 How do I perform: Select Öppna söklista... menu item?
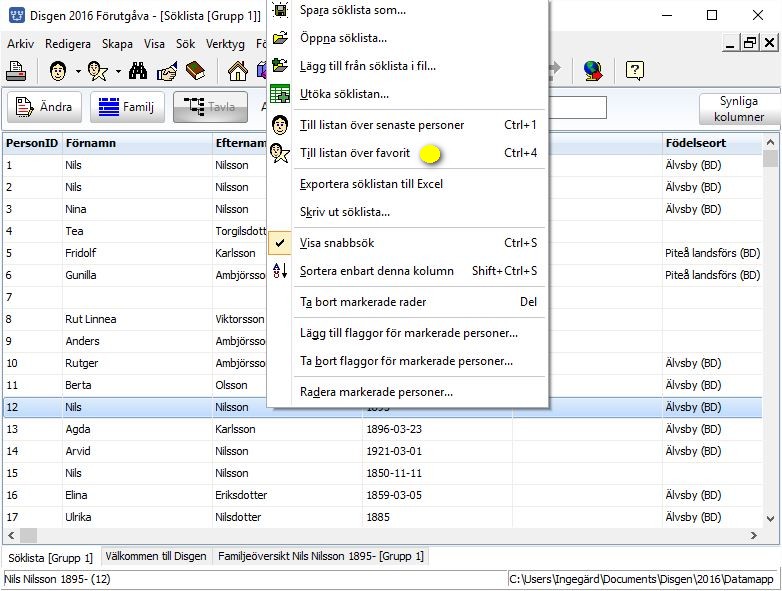tap(408, 38)
